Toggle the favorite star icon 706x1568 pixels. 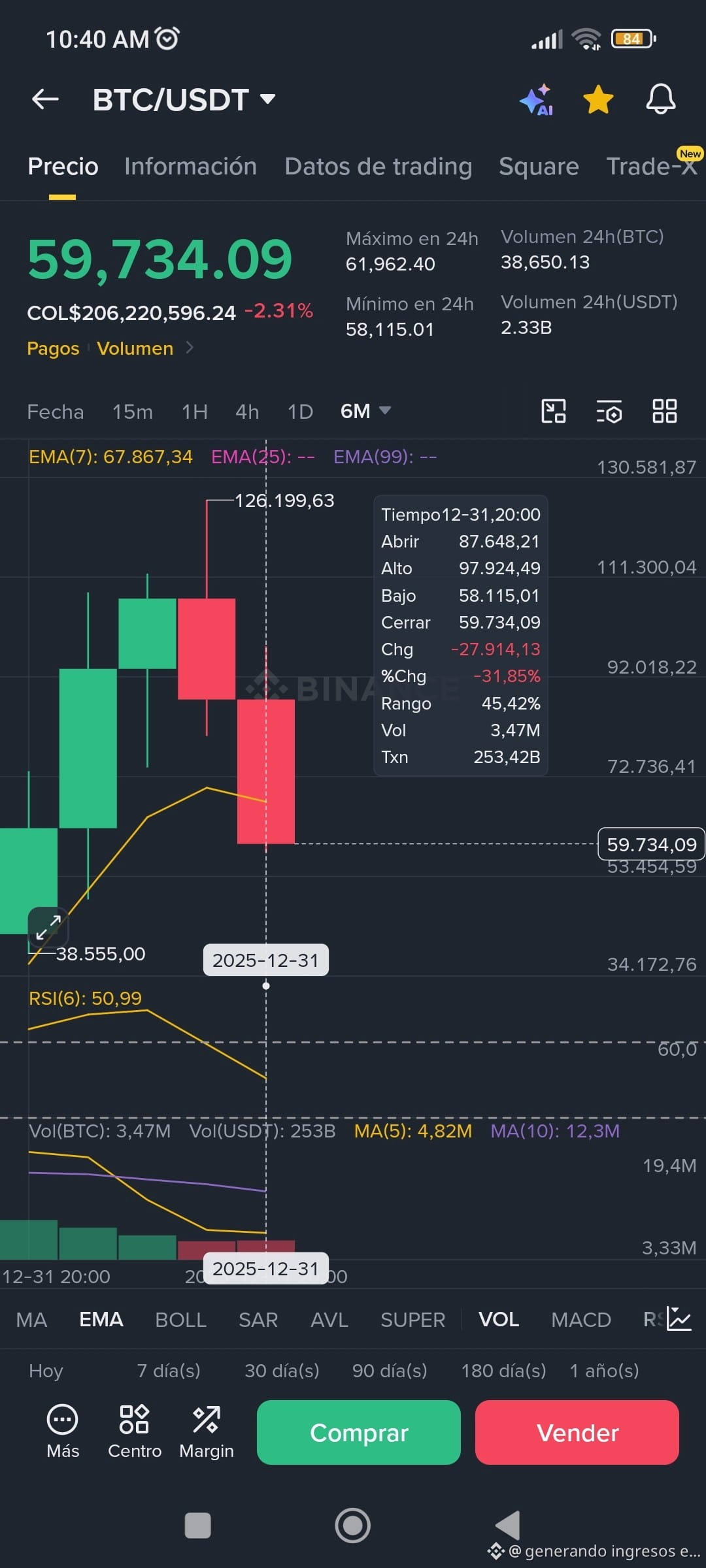598,100
